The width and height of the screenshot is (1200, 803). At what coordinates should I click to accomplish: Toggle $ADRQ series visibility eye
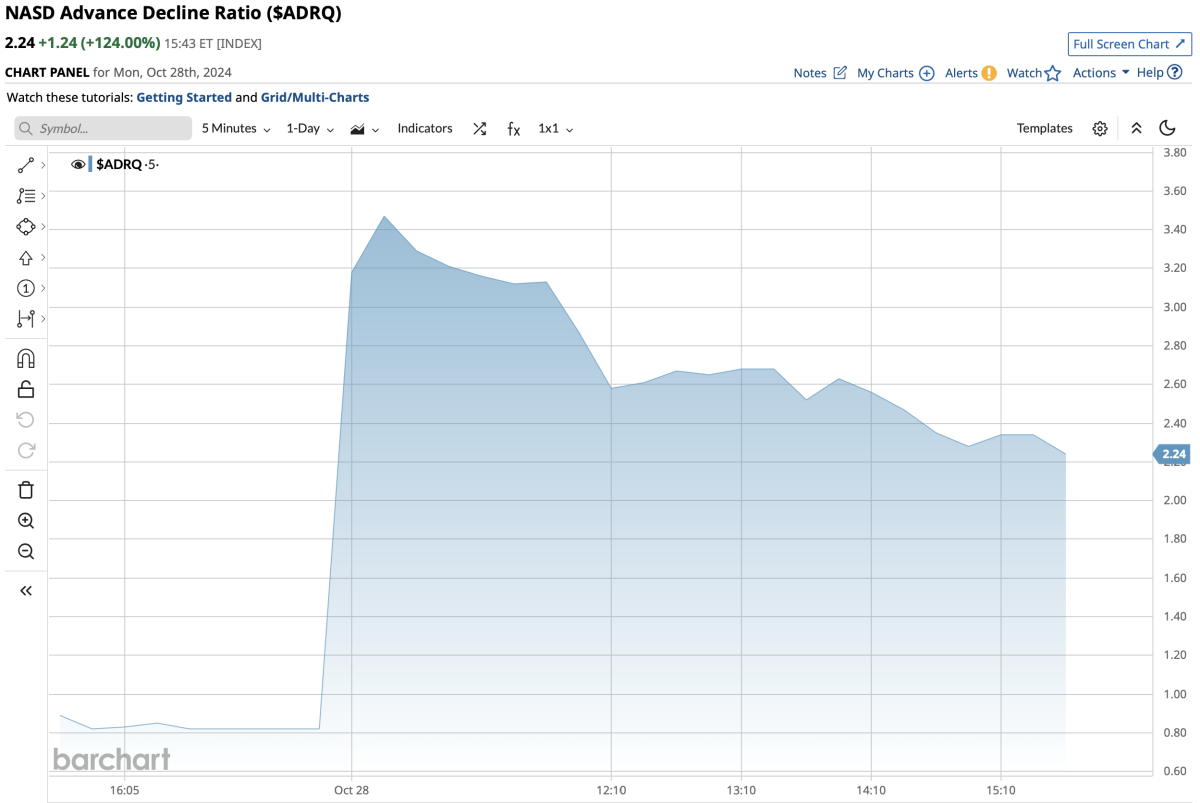tap(78, 165)
